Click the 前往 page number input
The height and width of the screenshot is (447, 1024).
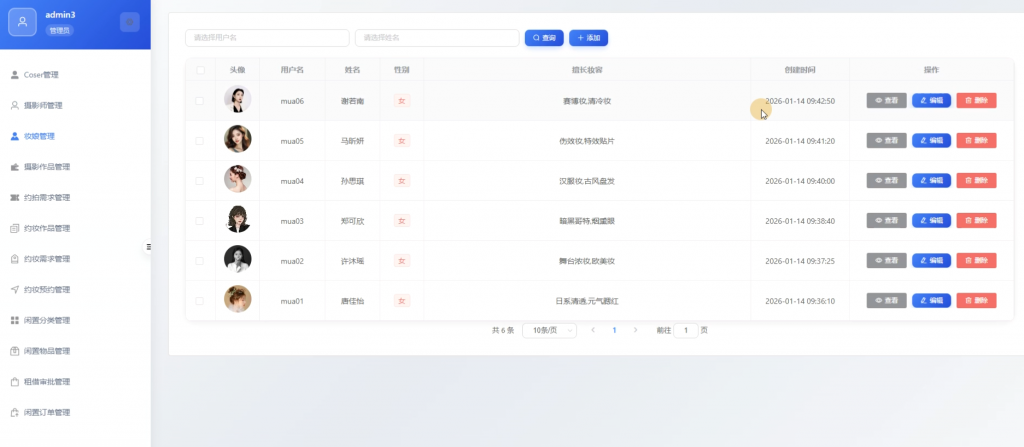686,330
